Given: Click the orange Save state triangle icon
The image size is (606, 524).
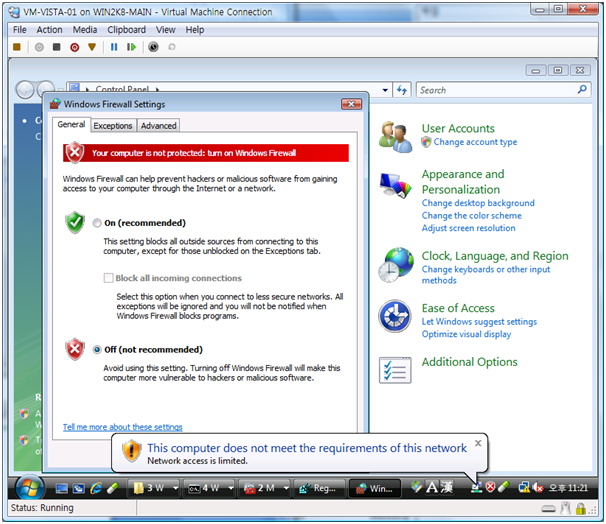Looking at the screenshot, I should click(92, 47).
